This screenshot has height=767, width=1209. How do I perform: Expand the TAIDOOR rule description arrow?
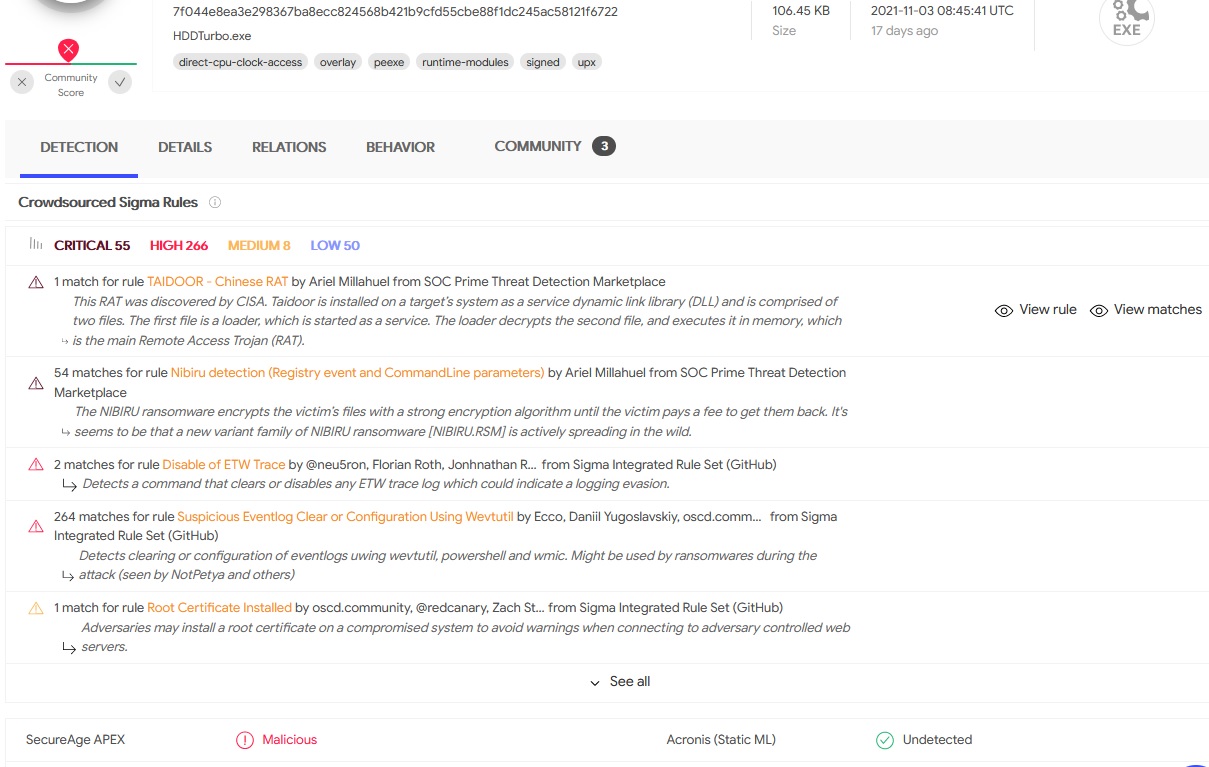(65, 341)
